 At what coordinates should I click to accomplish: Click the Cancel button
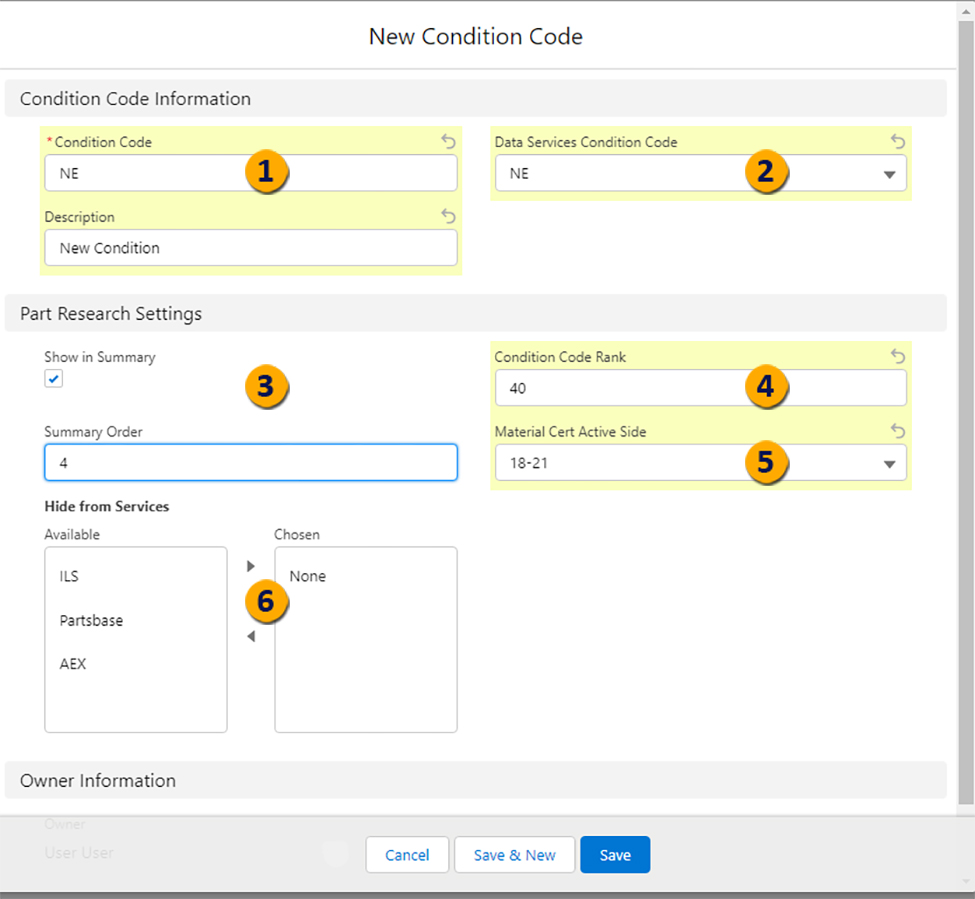coord(407,855)
